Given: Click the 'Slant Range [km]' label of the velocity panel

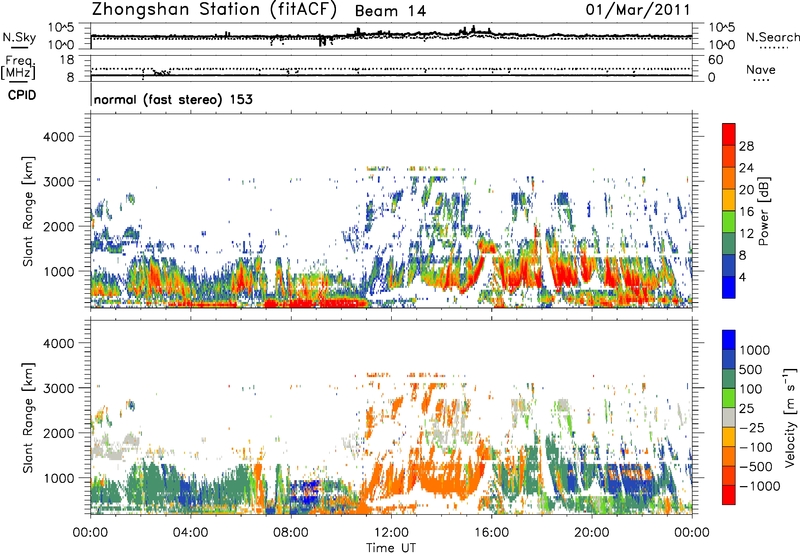Looking at the screenshot, I should [28, 417].
